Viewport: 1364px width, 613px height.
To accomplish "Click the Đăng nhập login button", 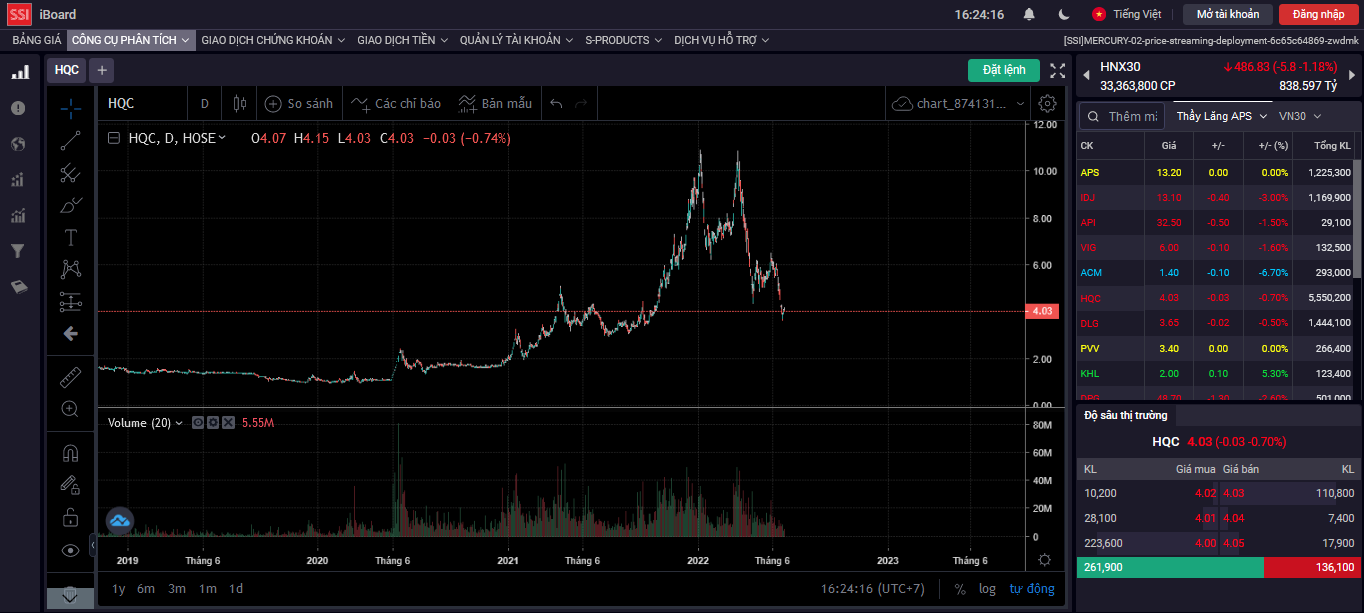I will (x=1318, y=14).
